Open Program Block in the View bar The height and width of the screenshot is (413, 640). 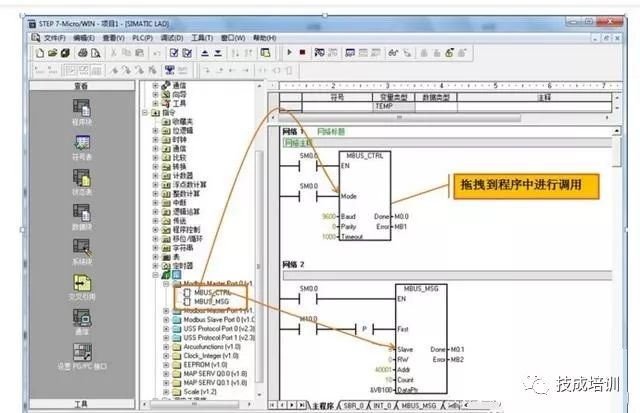coord(82,112)
